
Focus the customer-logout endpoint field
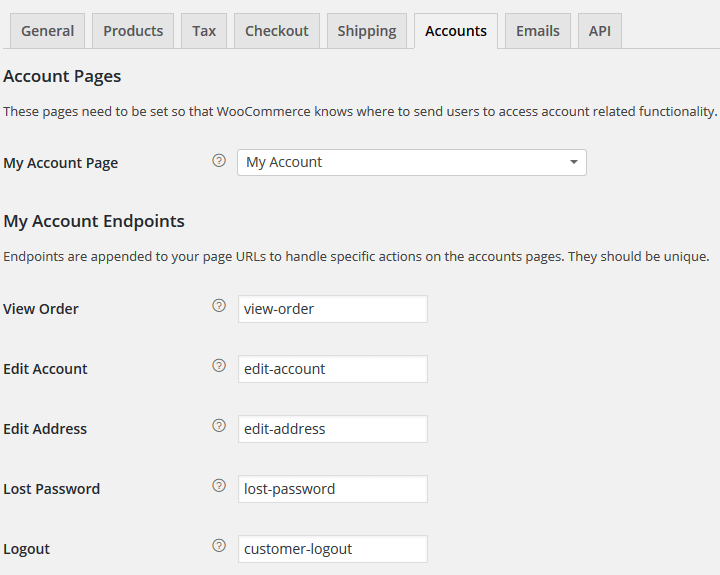(332, 549)
